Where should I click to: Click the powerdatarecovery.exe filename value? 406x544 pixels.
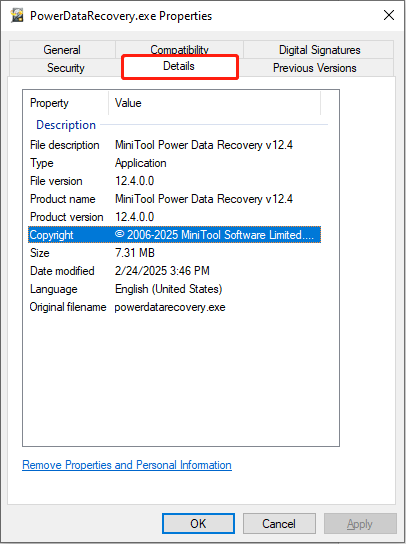170,307
